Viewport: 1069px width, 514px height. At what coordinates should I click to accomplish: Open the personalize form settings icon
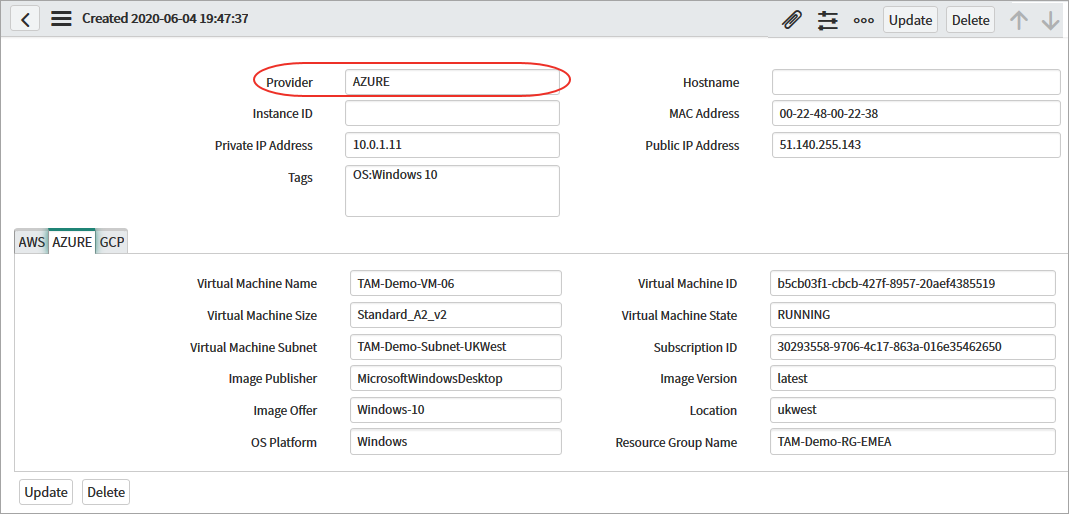(828, 20)
